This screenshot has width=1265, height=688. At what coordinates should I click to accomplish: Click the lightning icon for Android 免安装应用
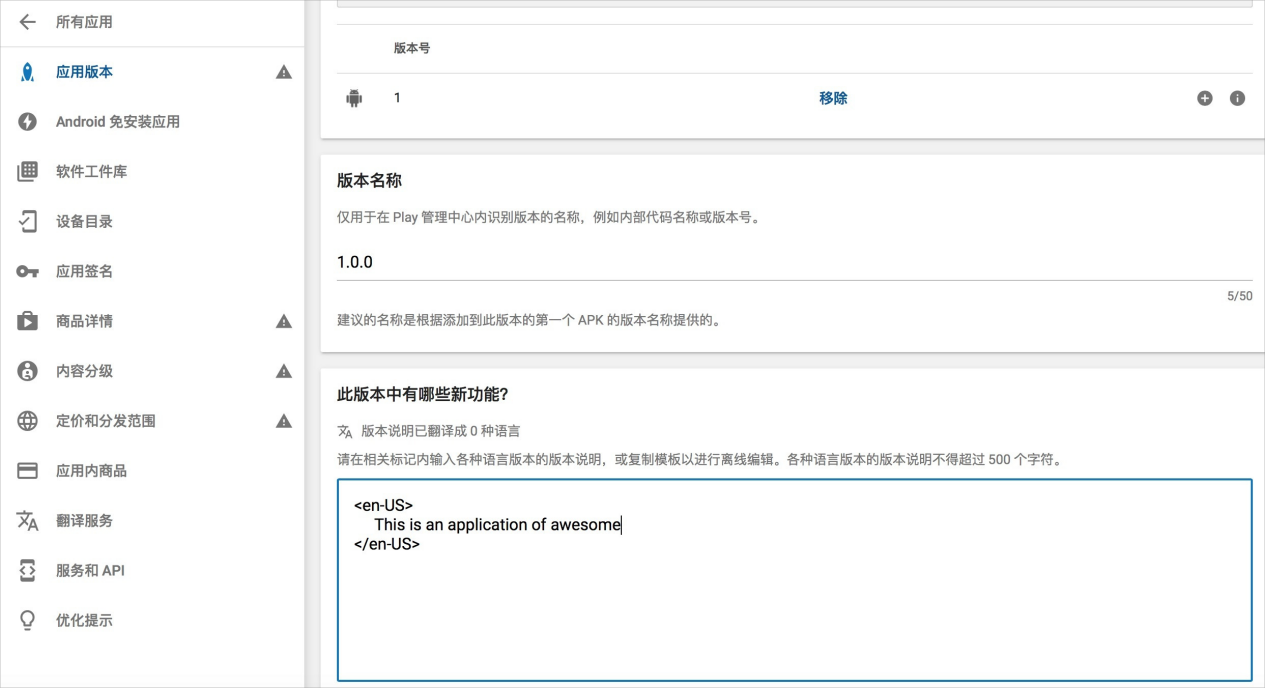pyautogui.click(x=27, y=122)
